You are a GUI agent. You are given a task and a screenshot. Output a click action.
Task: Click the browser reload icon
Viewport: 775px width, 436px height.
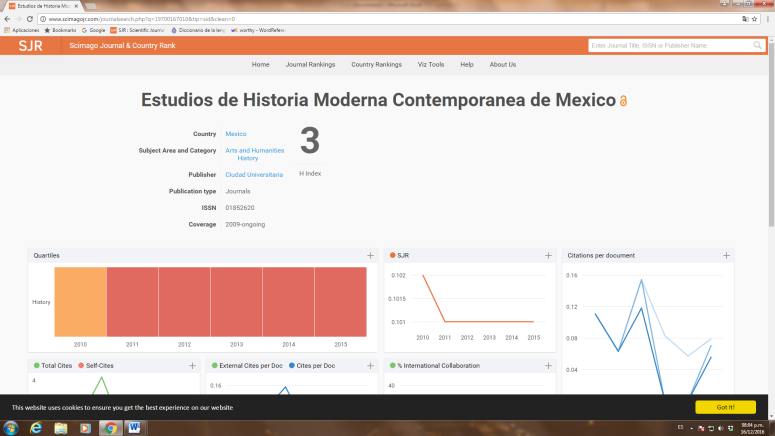pos(29,19)
